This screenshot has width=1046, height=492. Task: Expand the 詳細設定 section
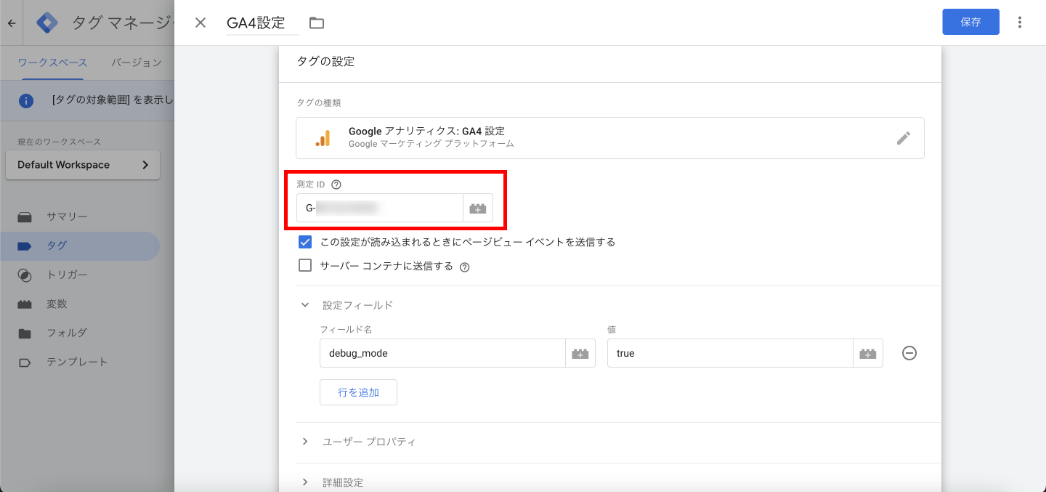[306, 482]
